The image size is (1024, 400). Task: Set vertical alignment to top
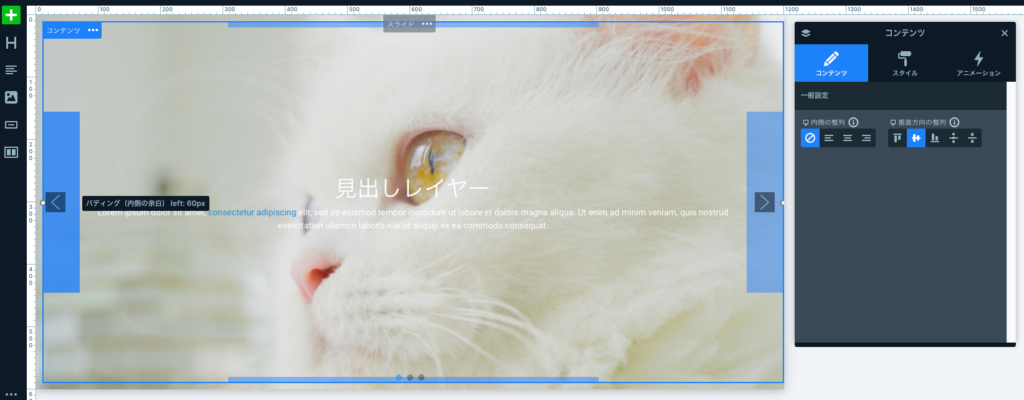897,138
